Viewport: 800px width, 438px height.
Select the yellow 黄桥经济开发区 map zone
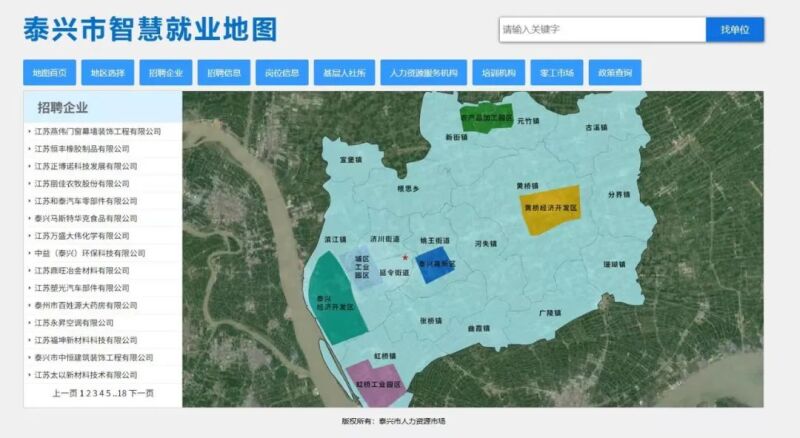tap(549, 213)
